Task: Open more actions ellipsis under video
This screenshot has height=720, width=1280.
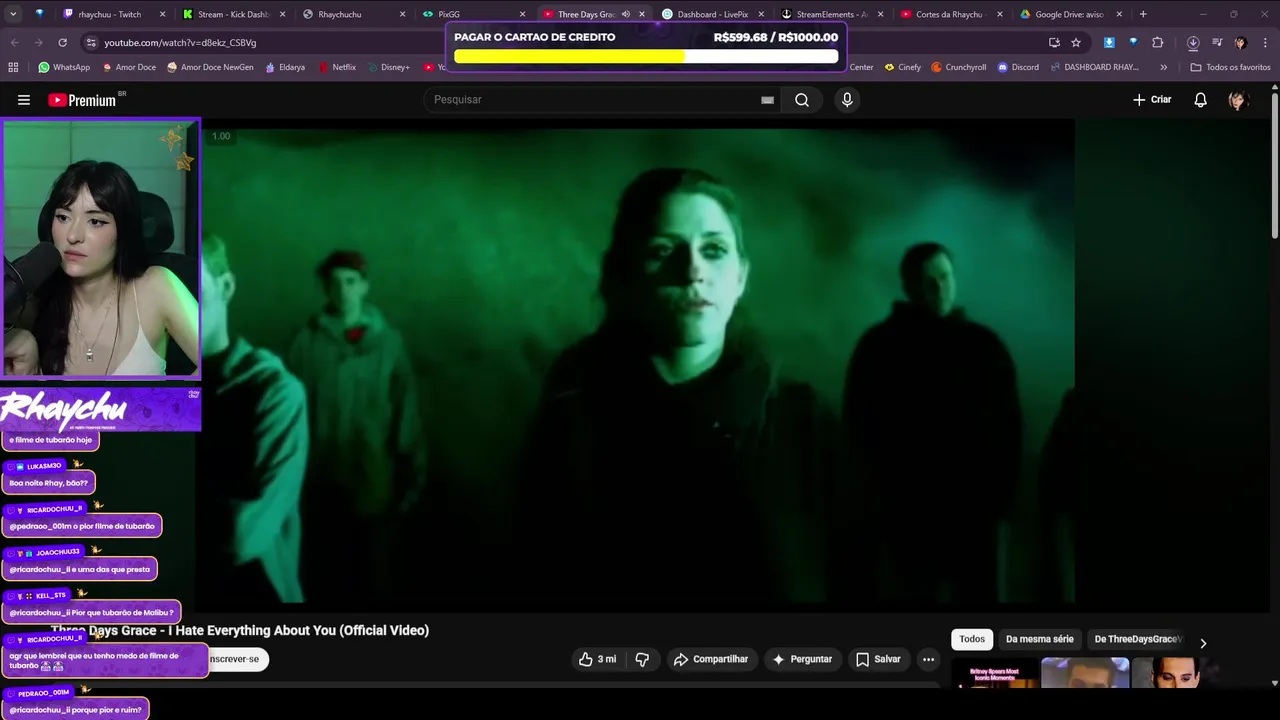Action: coord(928,659)
